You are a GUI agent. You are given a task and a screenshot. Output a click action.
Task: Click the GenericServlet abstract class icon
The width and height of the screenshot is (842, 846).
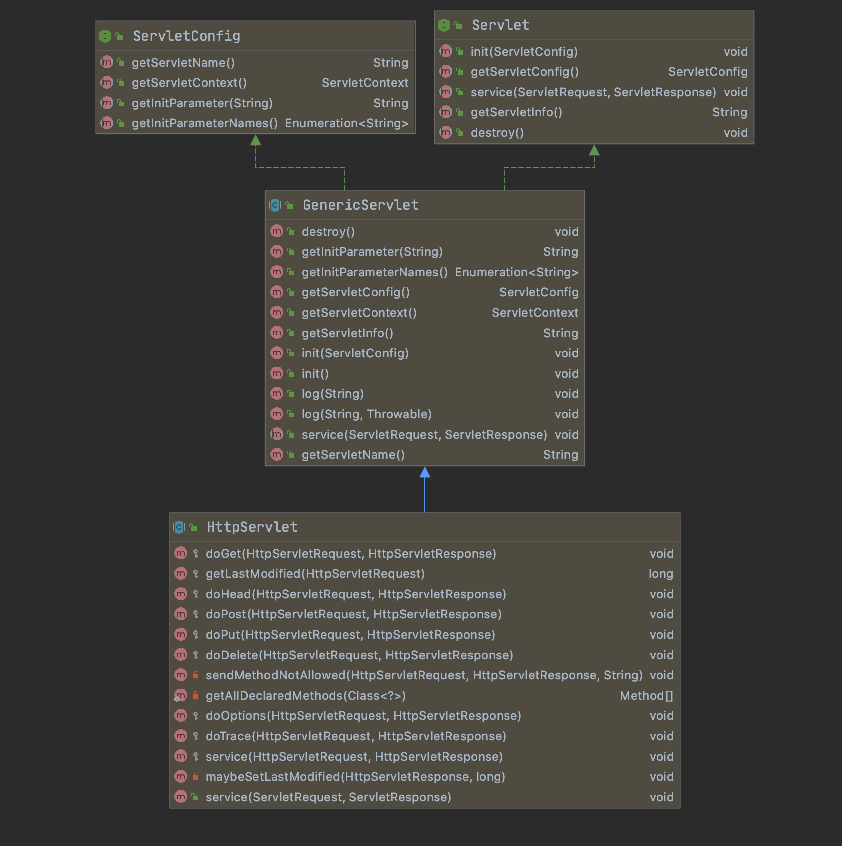275,205
